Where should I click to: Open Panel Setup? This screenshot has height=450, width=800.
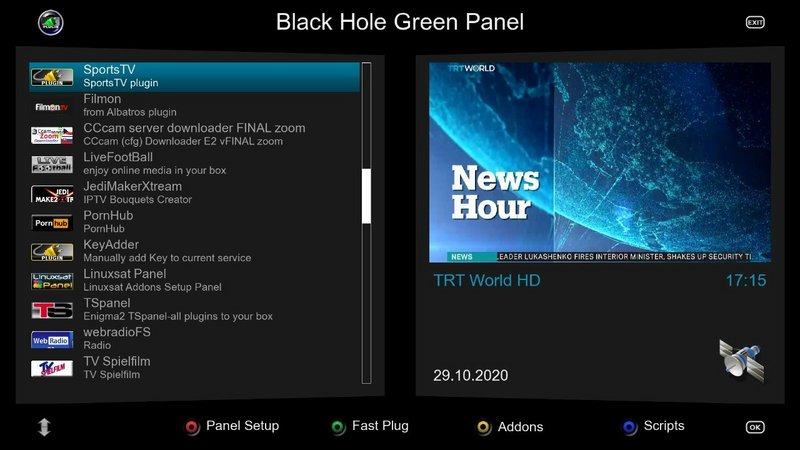click(x=242, y=426)
